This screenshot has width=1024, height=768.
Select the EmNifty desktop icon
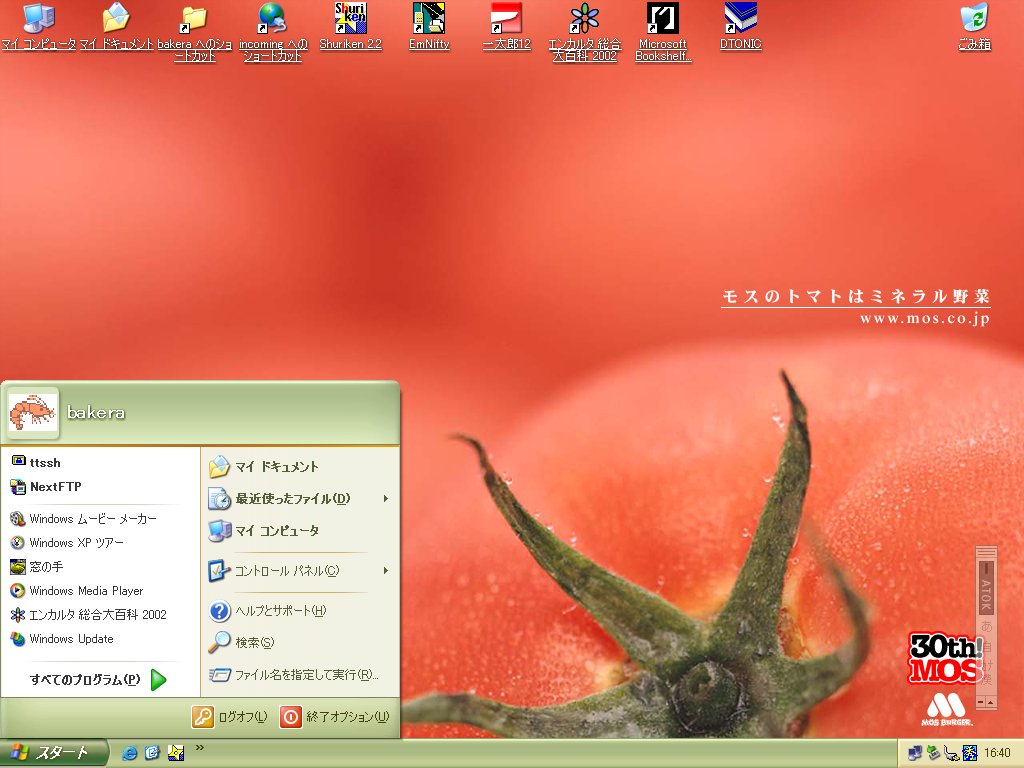click(x=429, y=18)
